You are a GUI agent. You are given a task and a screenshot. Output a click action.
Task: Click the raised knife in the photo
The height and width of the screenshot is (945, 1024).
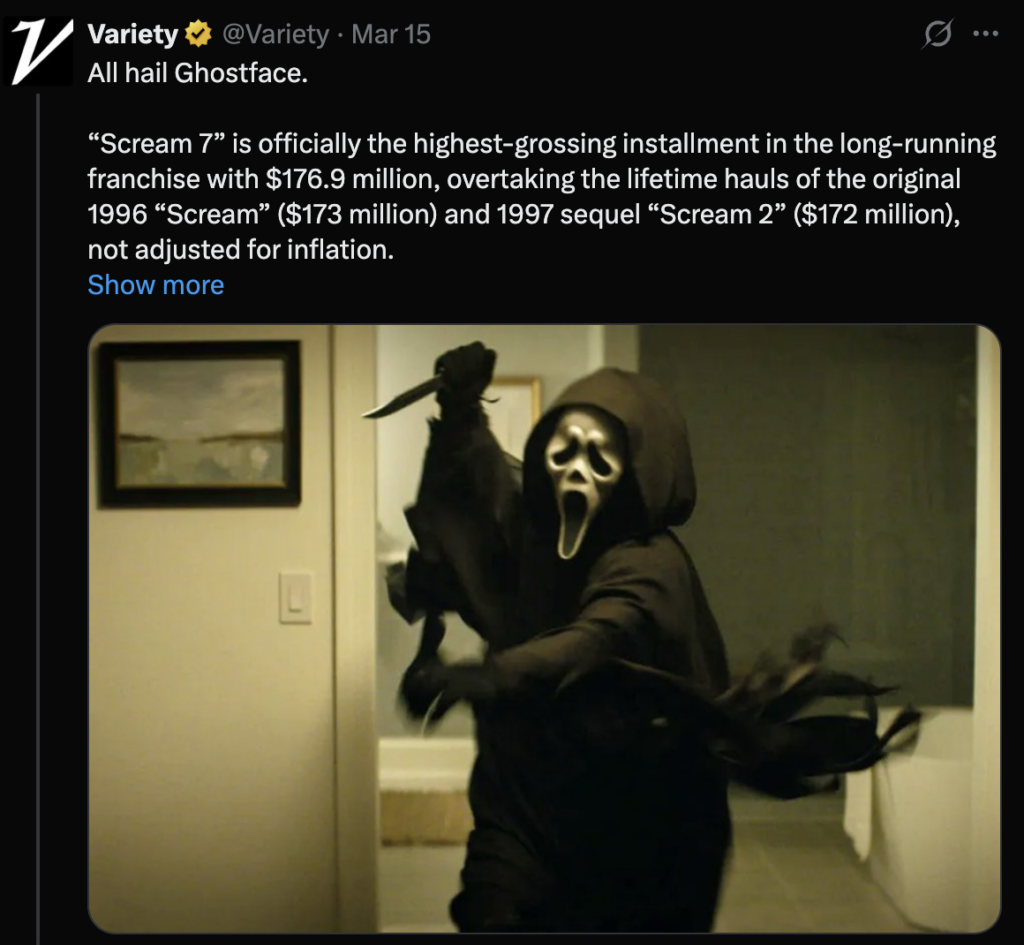tap(404, 396)
